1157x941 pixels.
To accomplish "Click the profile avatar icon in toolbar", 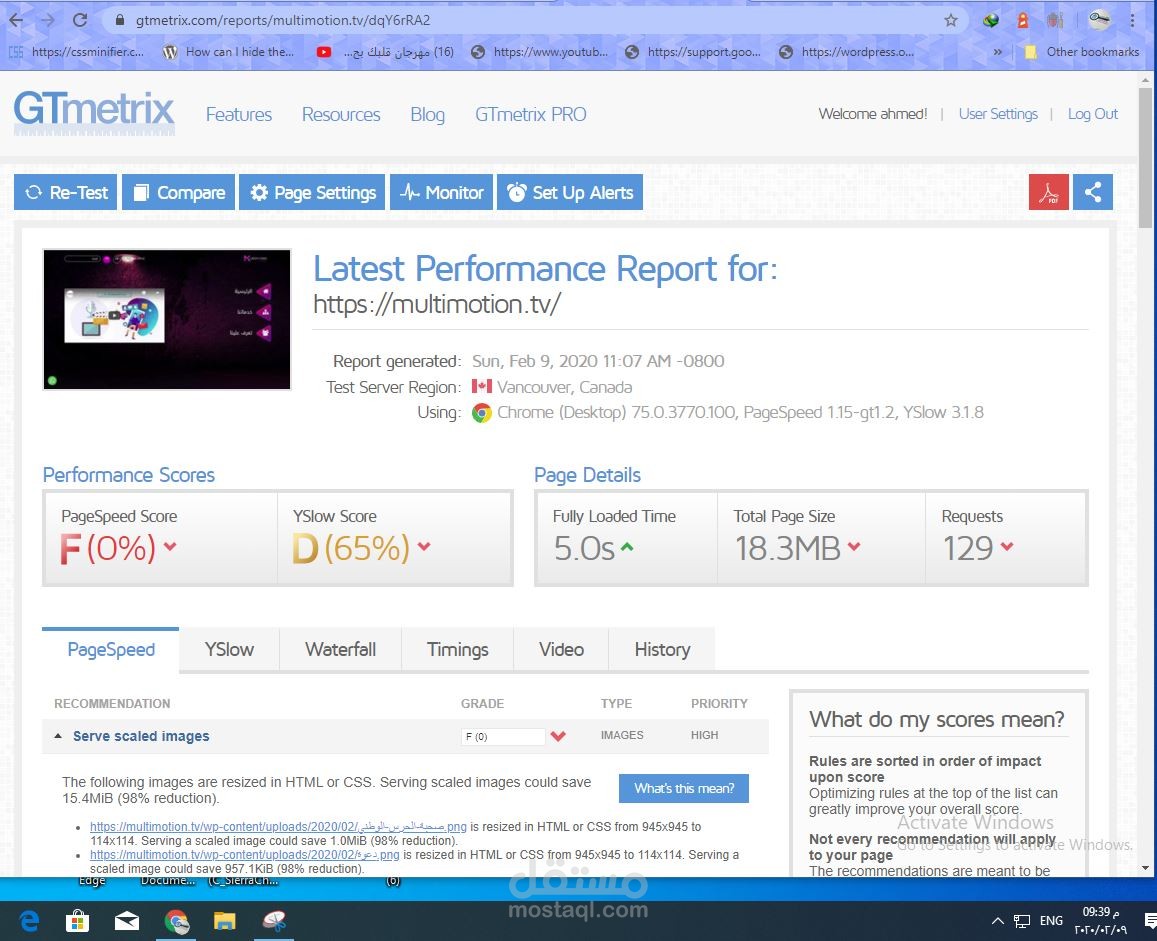I will point(1099,21).
